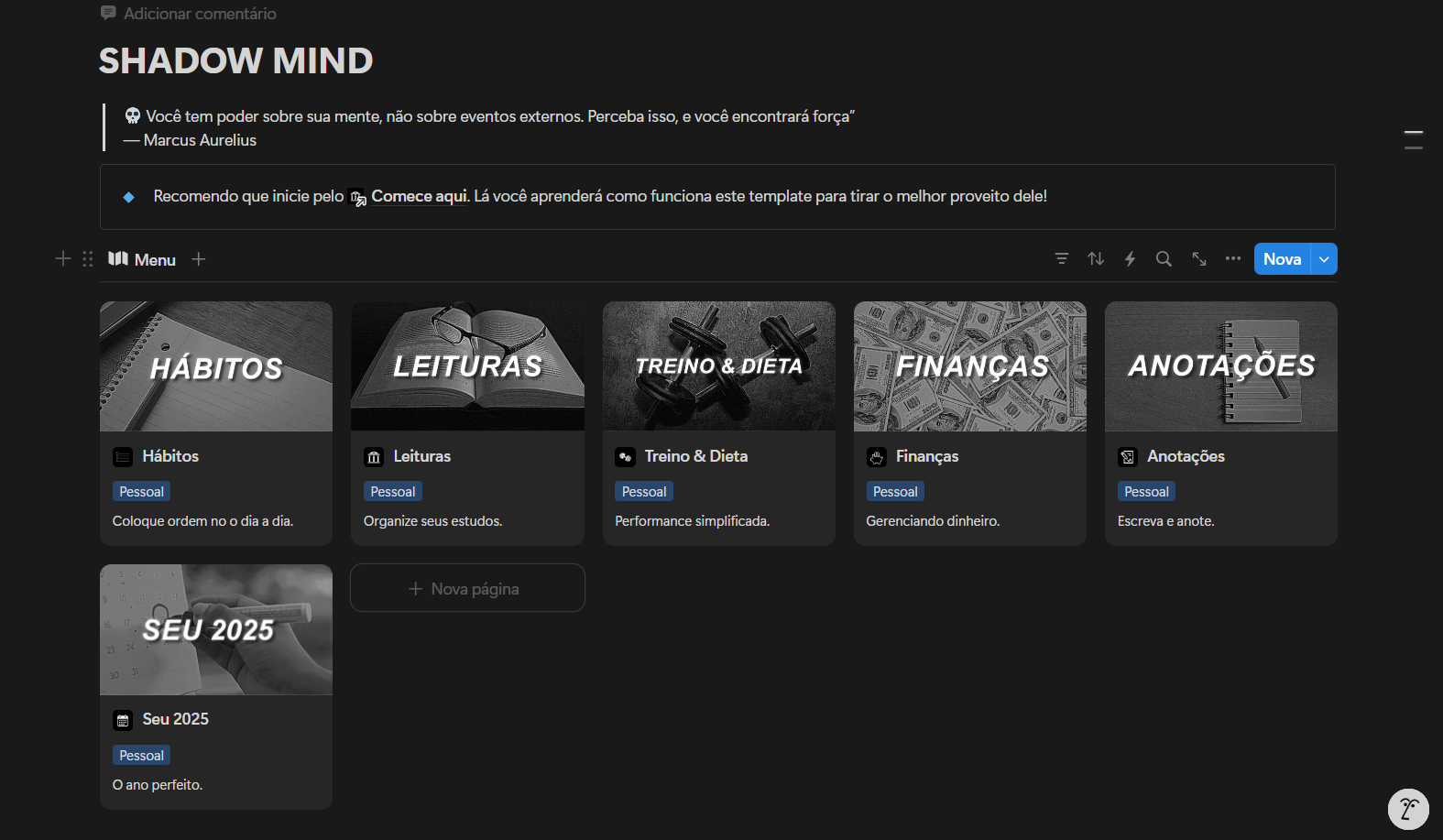Click the text 'O ano perfeito.'
1443x840 pixels.
coord(157,785)
